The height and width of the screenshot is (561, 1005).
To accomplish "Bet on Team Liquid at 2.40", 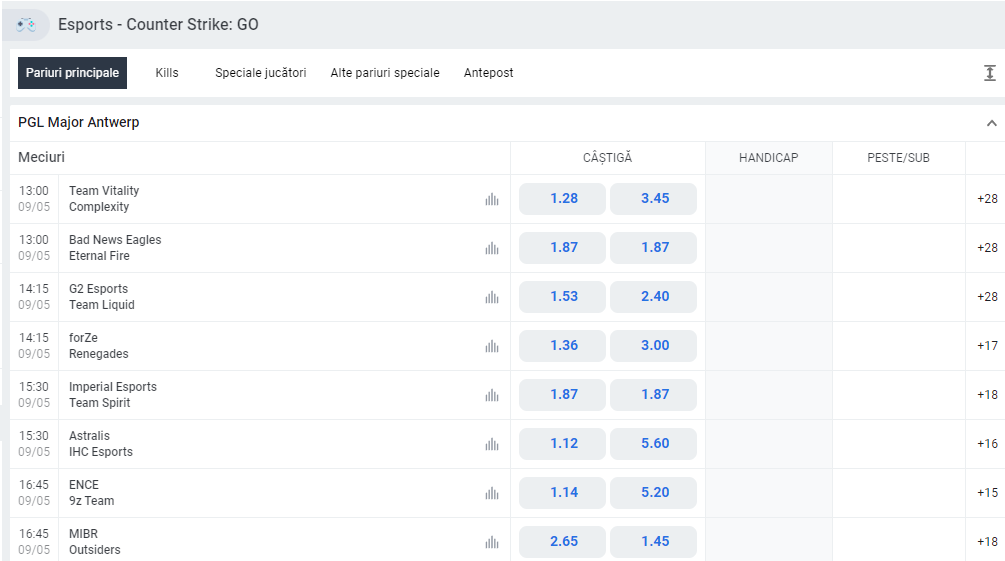I will point(653,297).
